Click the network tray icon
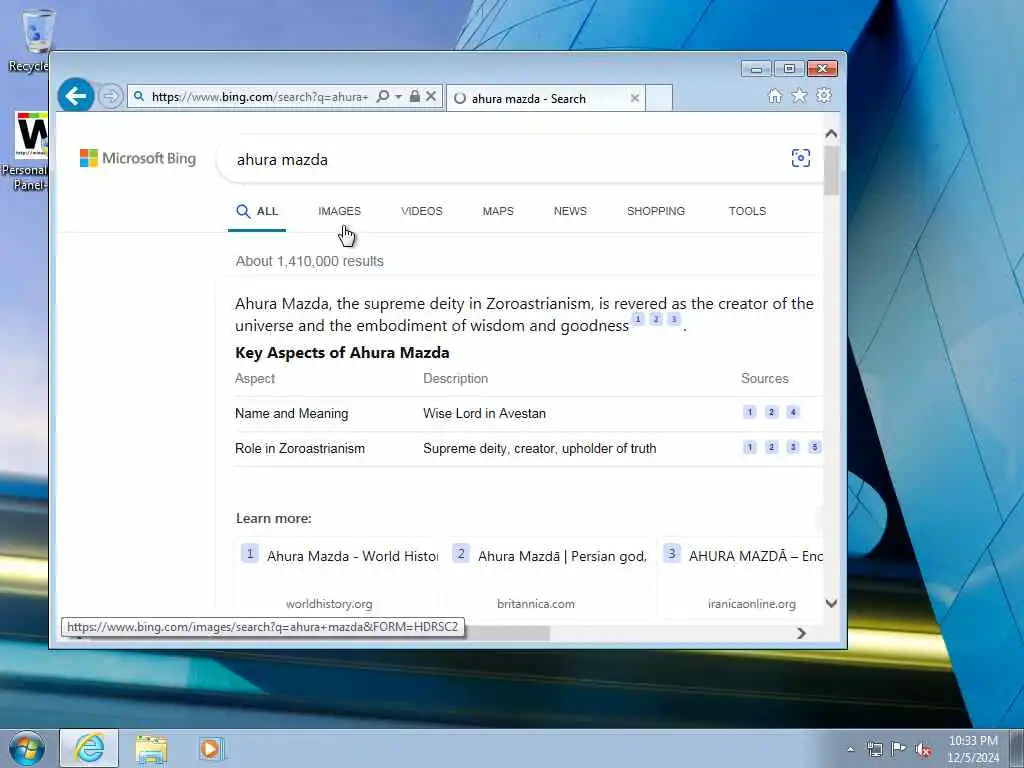 (x=874, y=749)
